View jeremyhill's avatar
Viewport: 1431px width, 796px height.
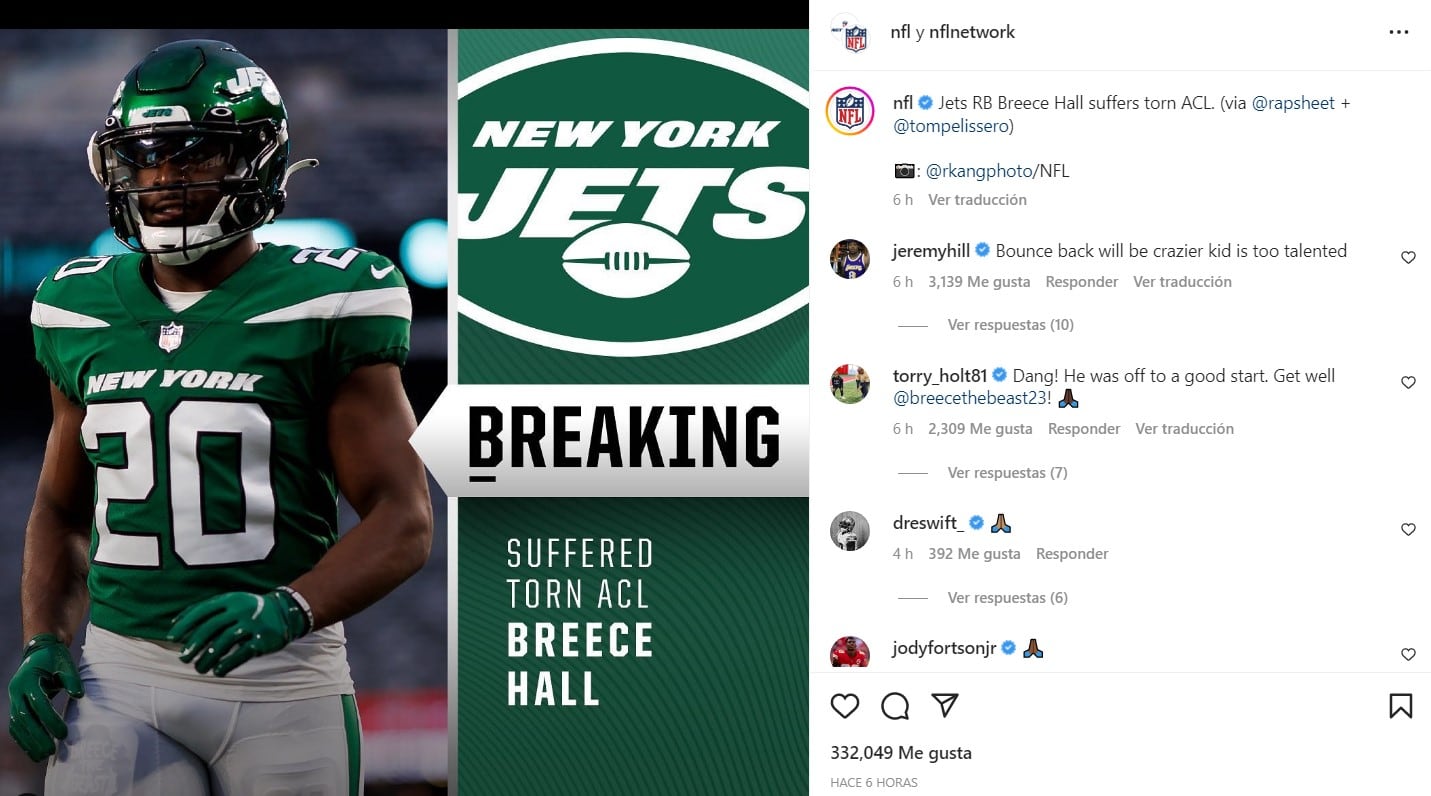coord(850,259)
